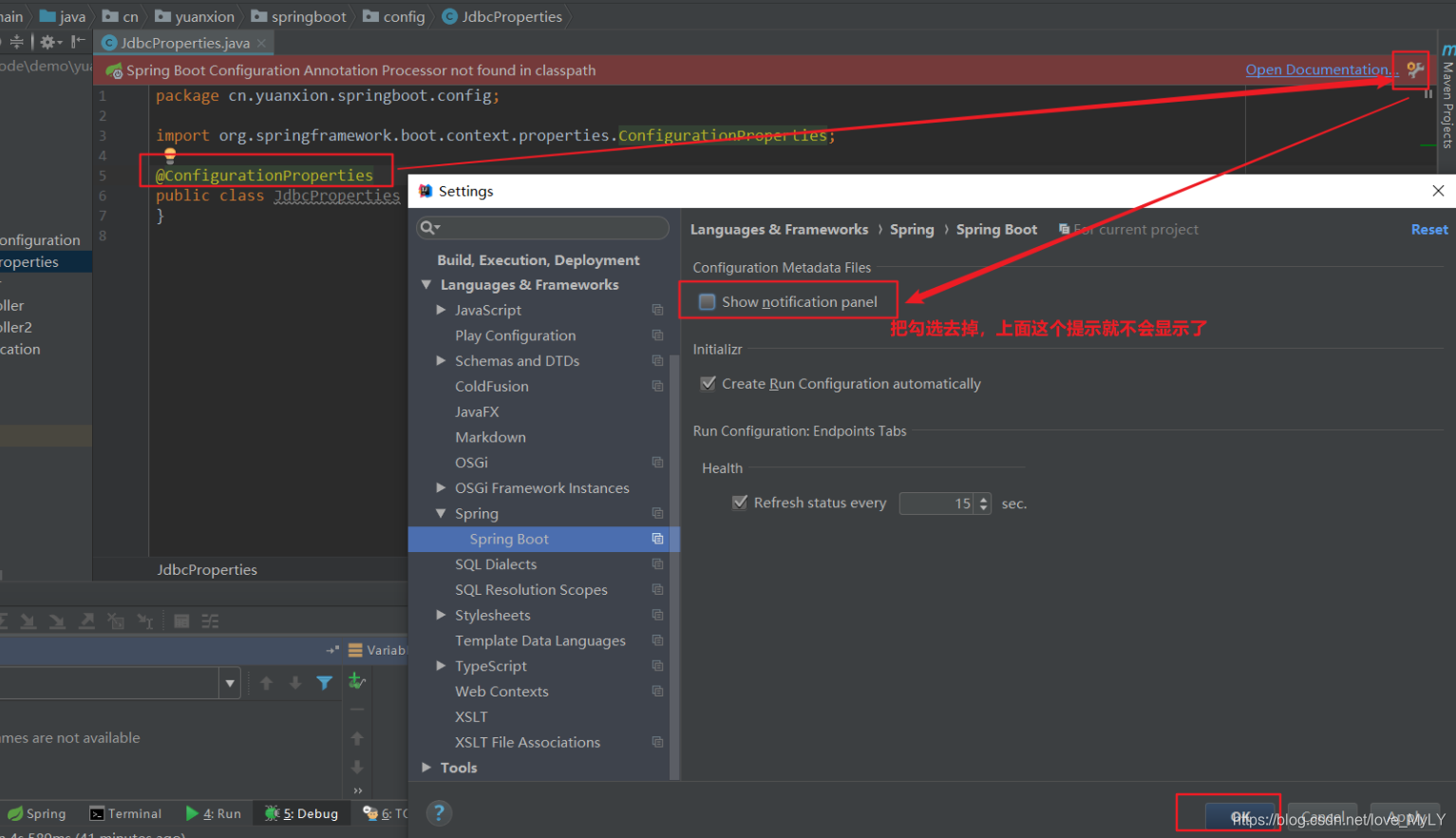The width and height of the screenshot is (1456, 838).
Task: Open the 5: Debug tool window tab
Action: tap(302, 814)
